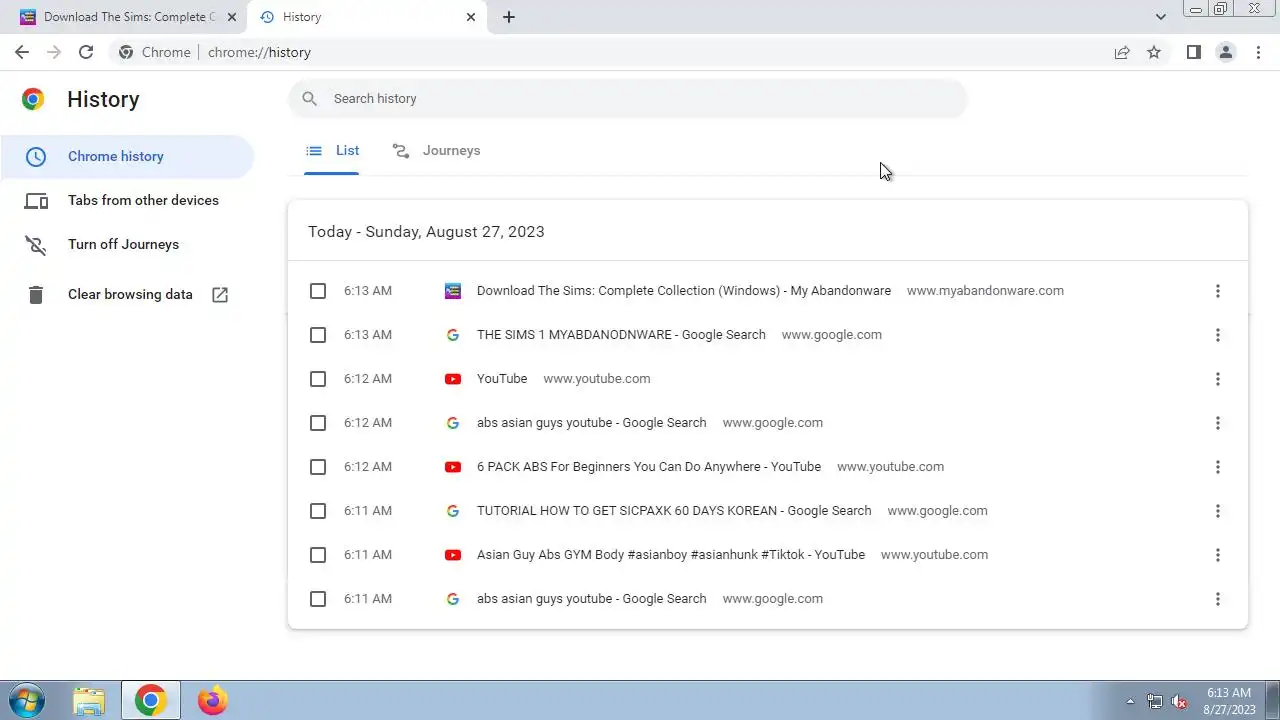This screenshot has height=720, width=1280.
Task: Click the Chrome logo beside History heading
Action: tap(33, 99)
